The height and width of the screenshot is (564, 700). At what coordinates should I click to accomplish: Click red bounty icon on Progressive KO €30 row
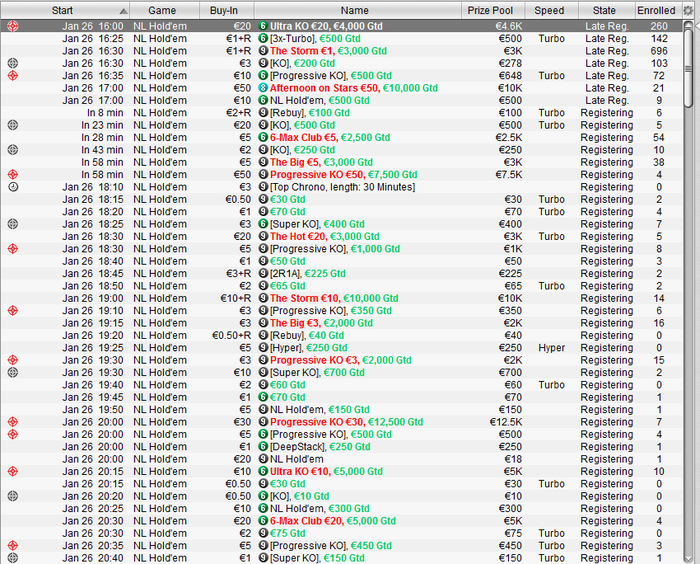13,422
